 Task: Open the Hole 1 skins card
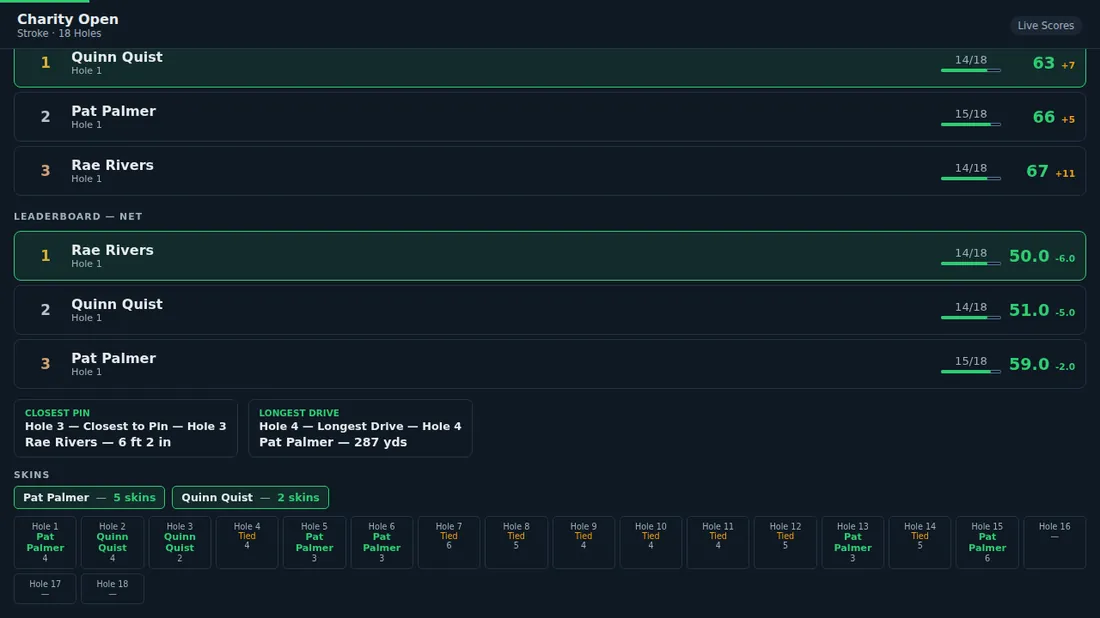(45, 542)
